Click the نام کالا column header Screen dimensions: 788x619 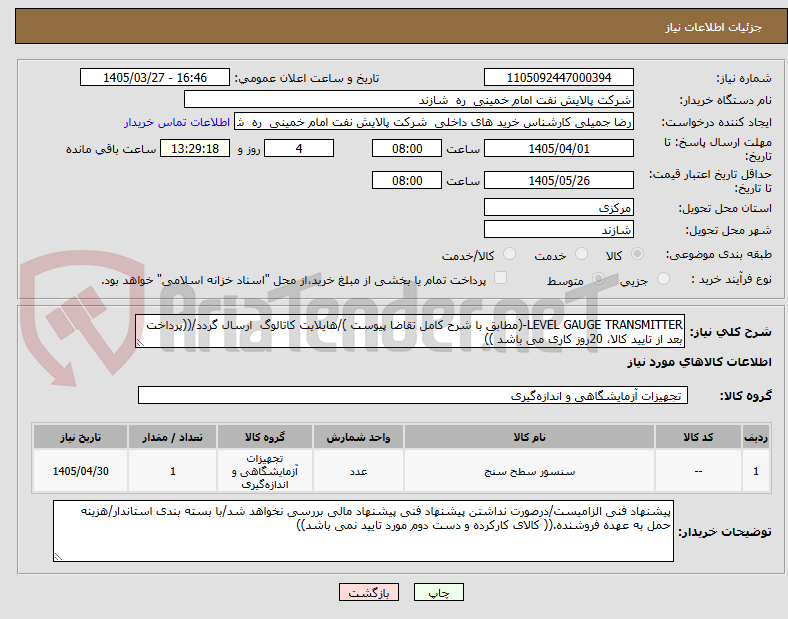(529, 437)
